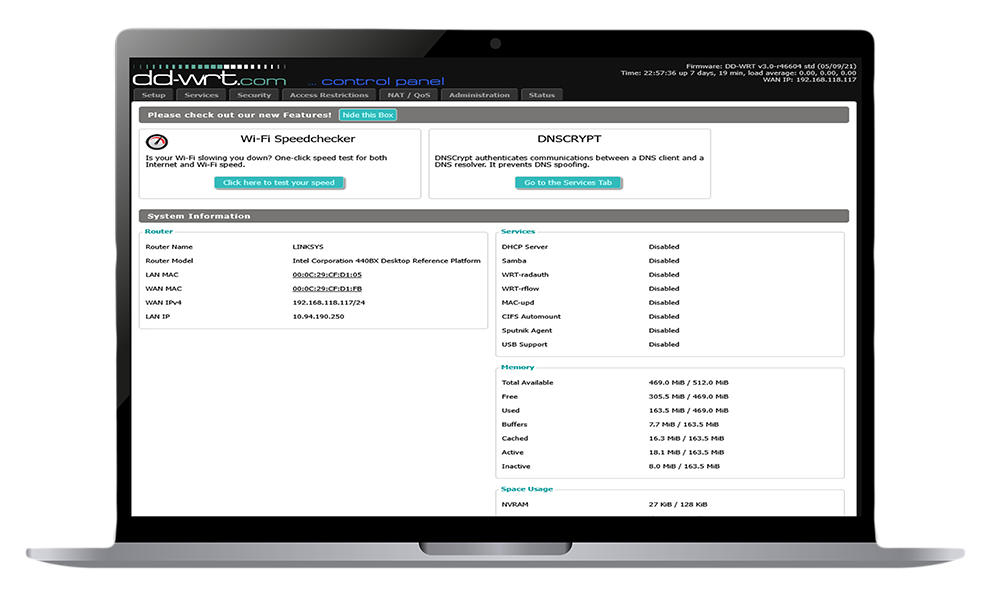Switch to the Services tab
The image size is (991, 600).
[201, 95]
